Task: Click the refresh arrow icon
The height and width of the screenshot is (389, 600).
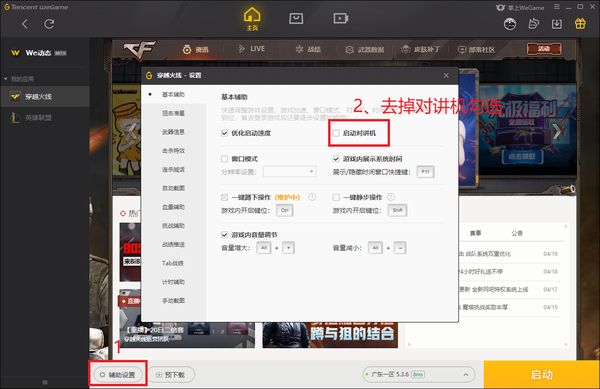Action: pyautogui.click(x=49, y=24)
